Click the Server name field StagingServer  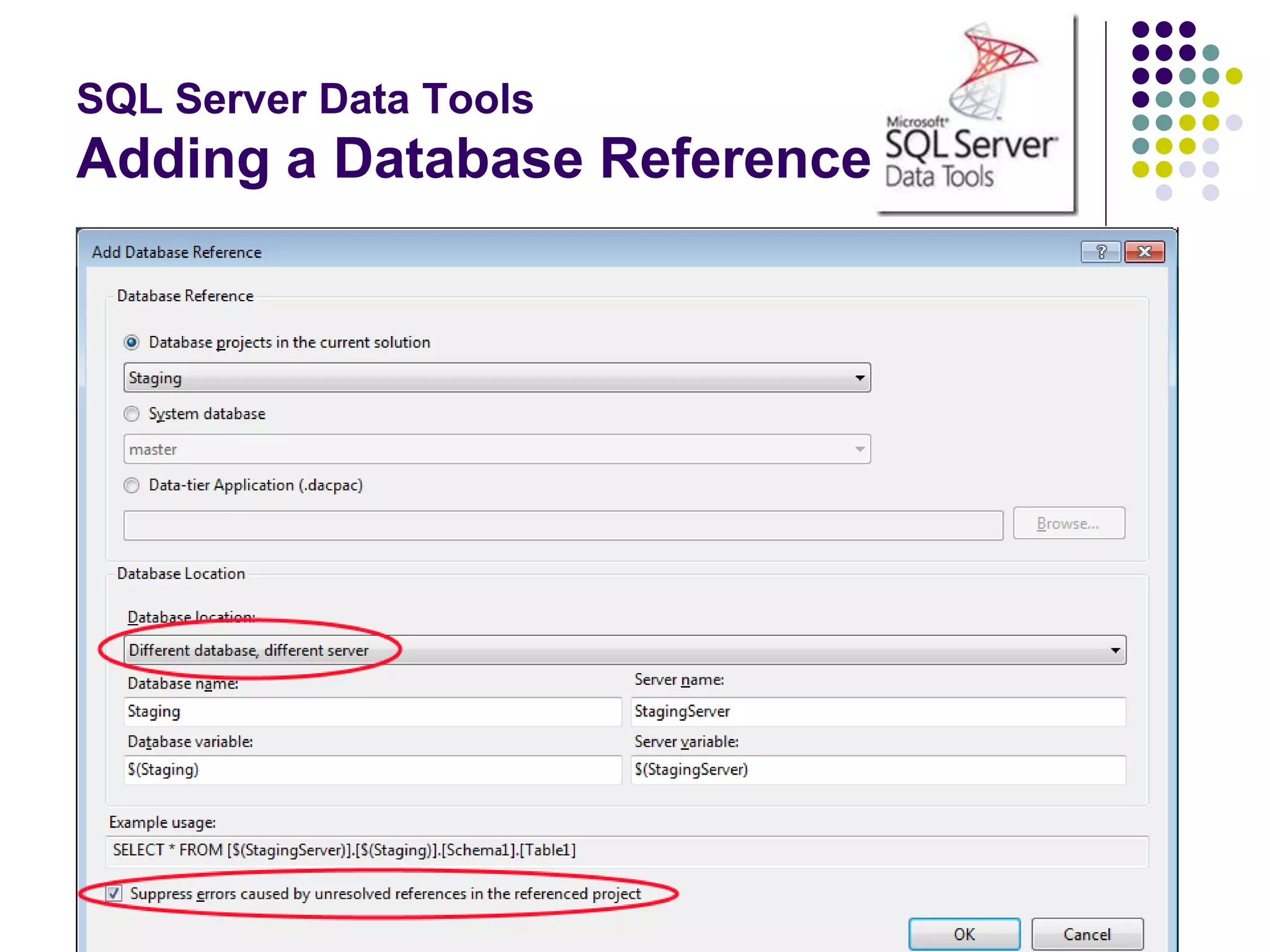878,712
